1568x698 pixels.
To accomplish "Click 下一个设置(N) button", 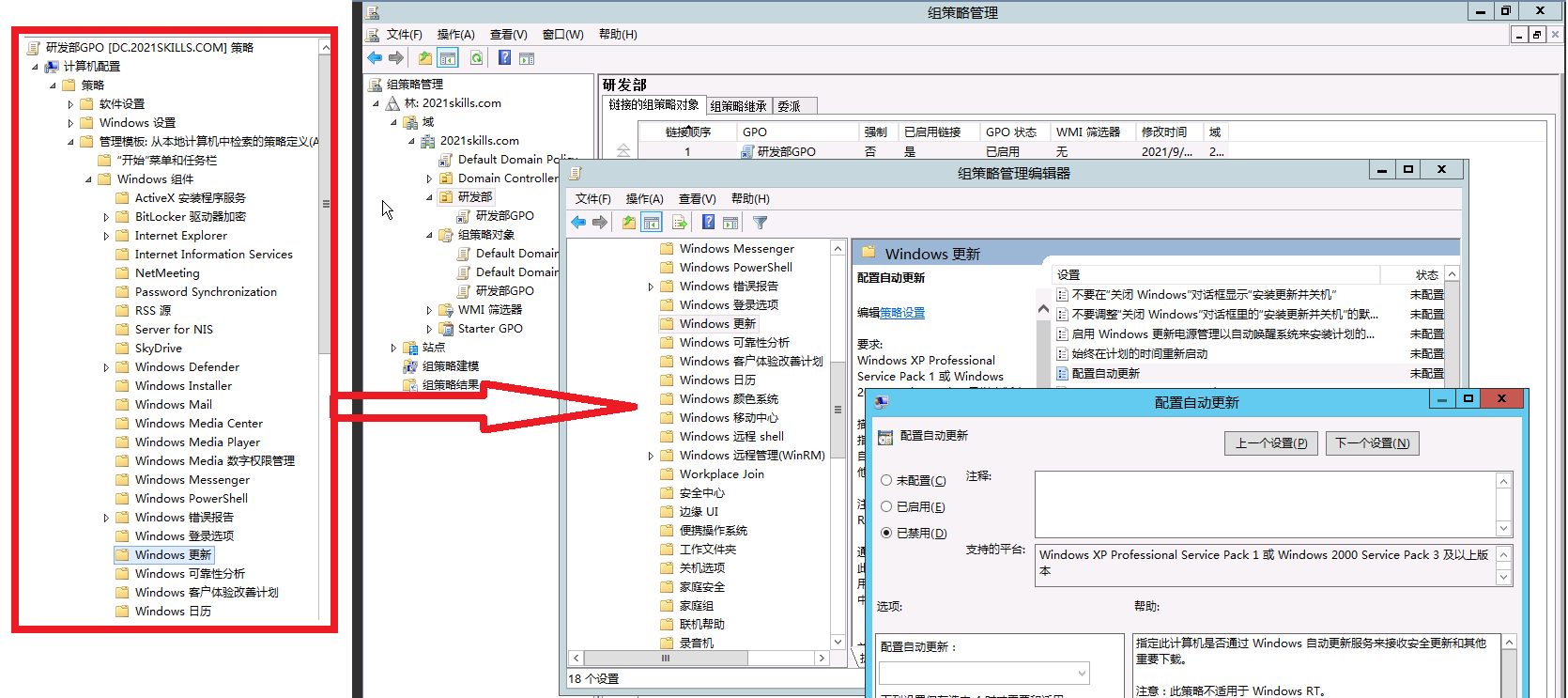I will pyautogui.click(x=1372, y=443).
